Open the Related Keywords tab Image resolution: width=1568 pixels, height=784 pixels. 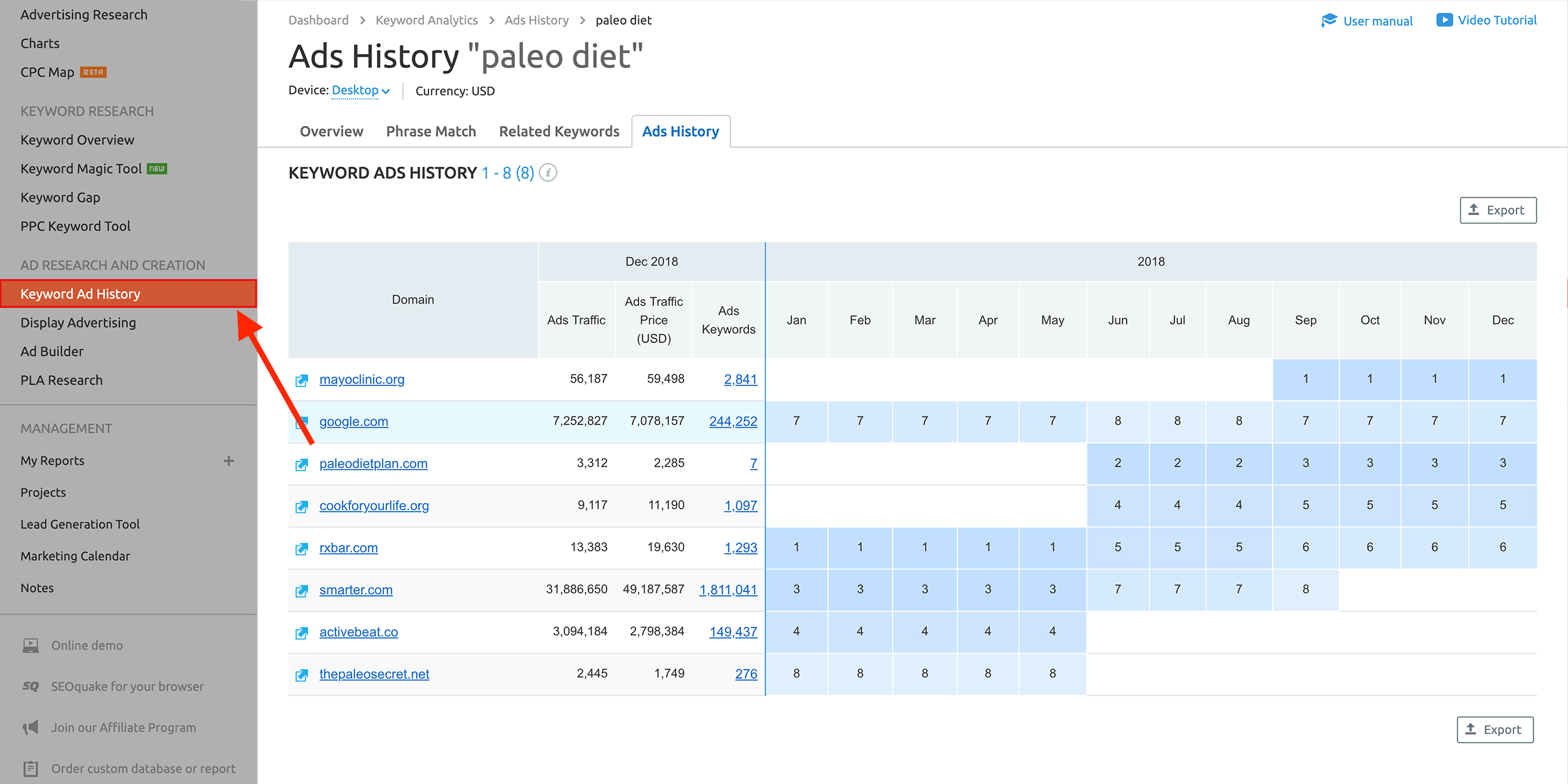point(559,131)
